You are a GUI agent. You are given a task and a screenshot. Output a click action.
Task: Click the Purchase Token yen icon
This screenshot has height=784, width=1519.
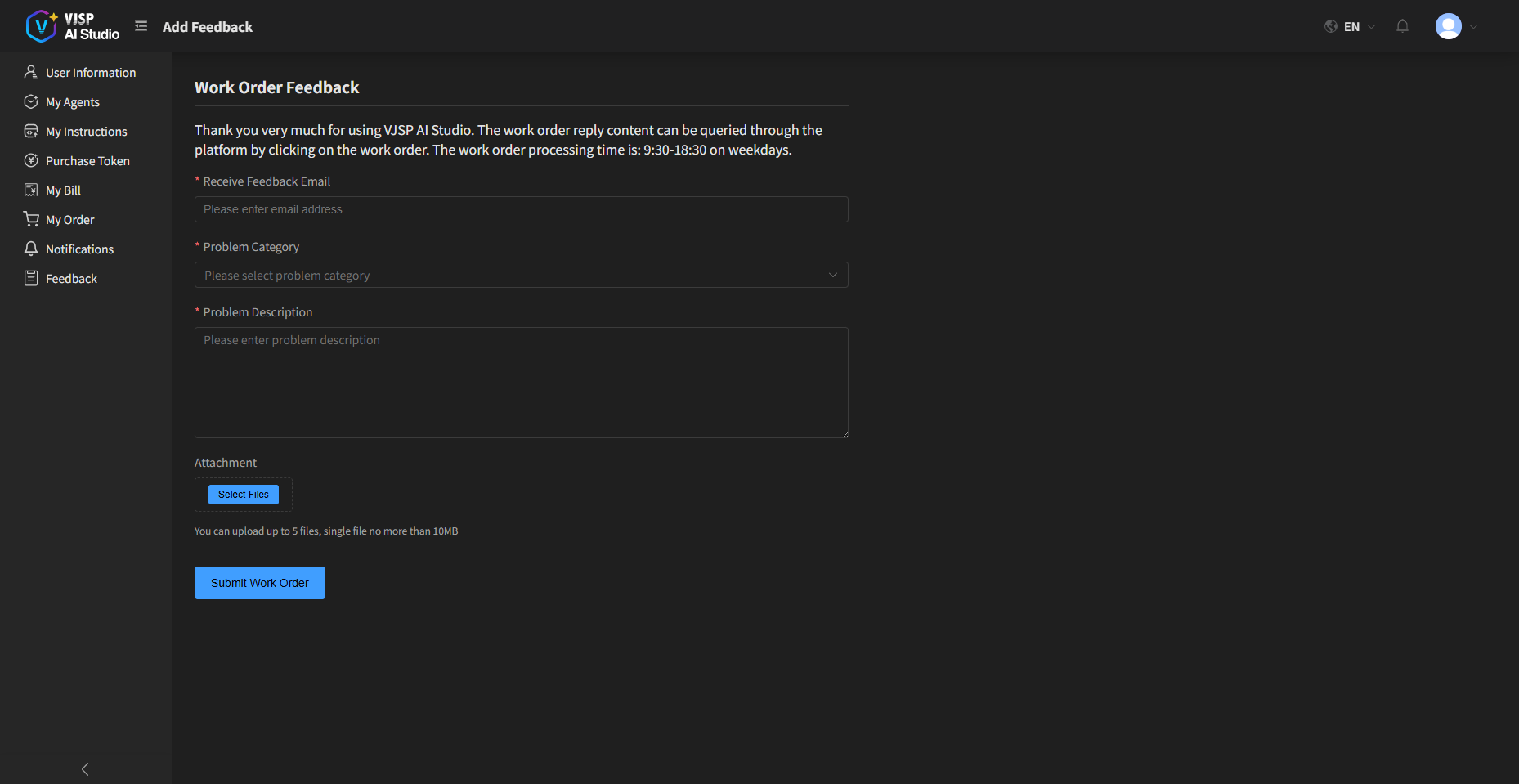click(x=31, y=160)
